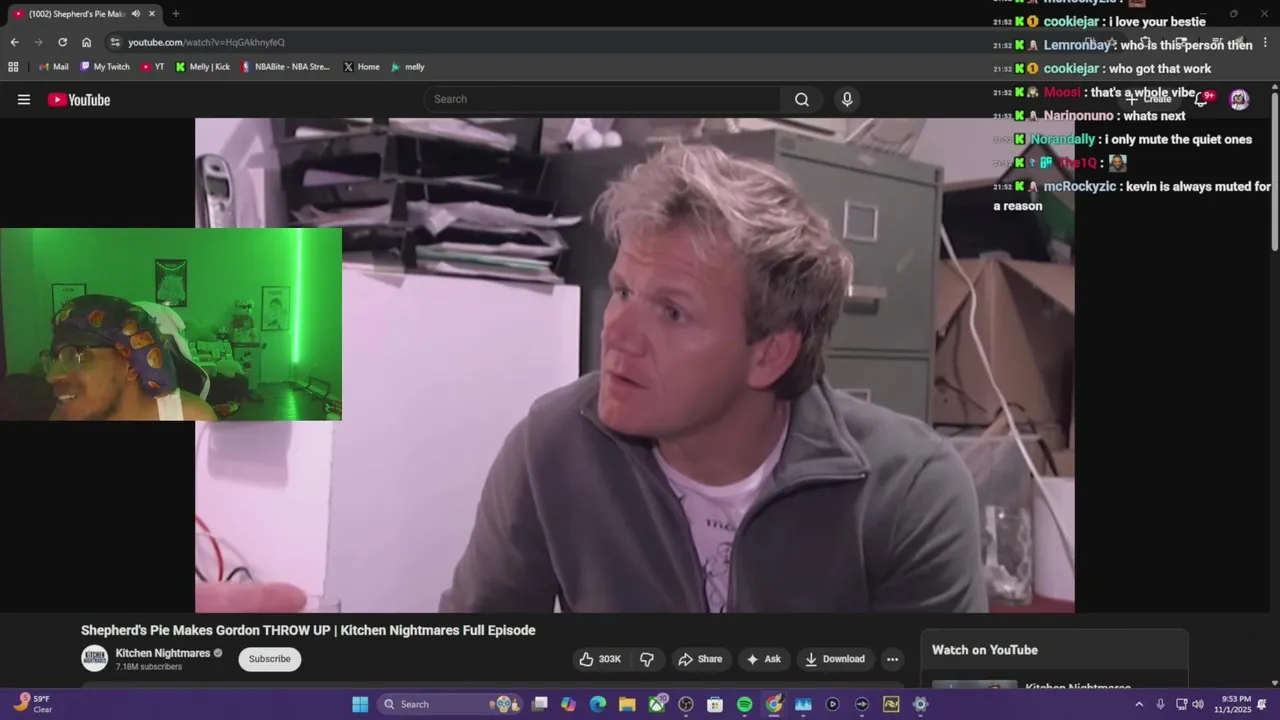
Task: Open Task View on the taskbar
Action: 540,704
